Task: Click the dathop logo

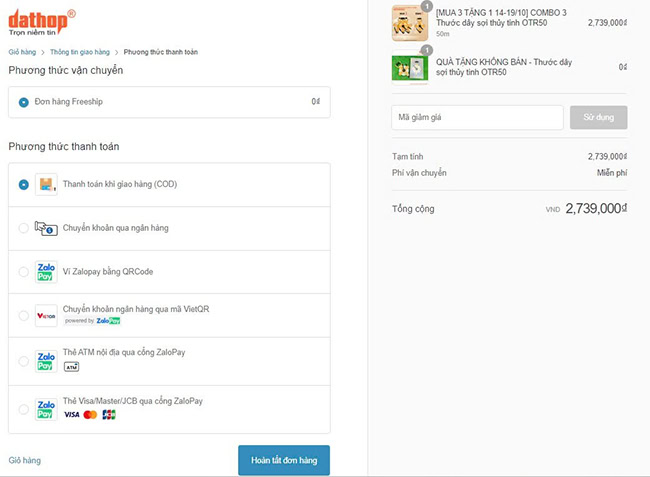Action: tap(42, 22)
